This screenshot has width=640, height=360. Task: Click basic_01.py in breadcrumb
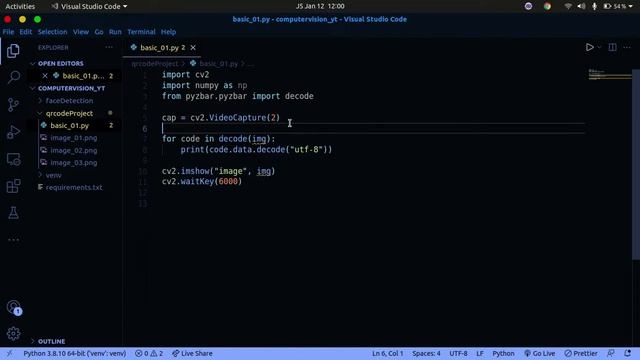218,64
